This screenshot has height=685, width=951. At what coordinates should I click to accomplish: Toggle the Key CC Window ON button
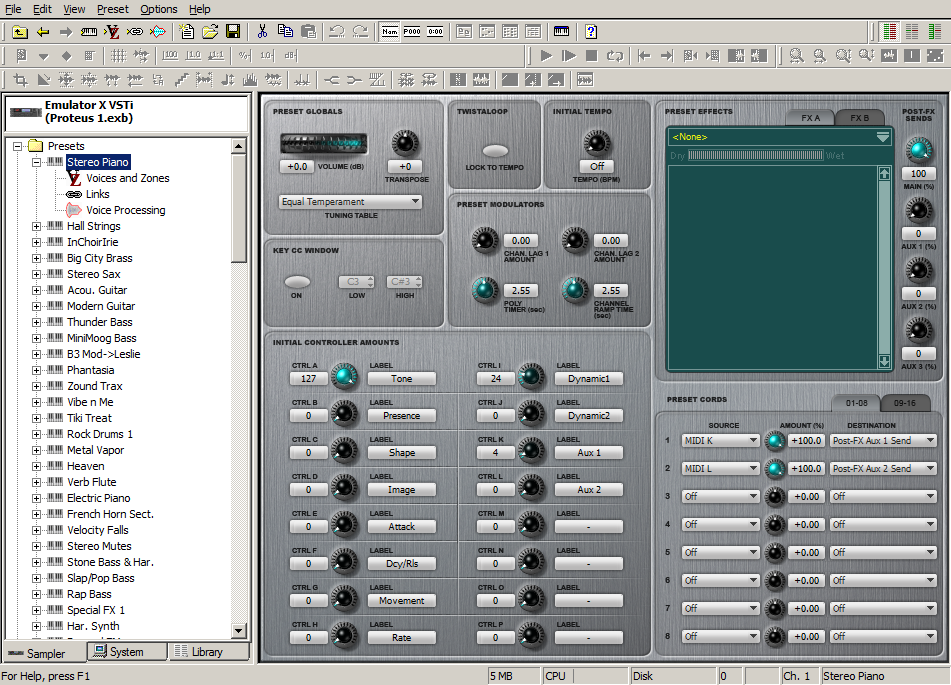297,282
